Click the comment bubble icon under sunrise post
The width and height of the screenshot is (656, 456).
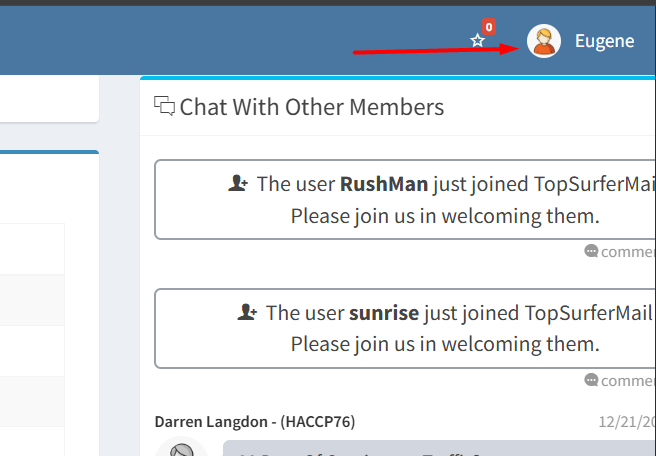click(591, 380)
